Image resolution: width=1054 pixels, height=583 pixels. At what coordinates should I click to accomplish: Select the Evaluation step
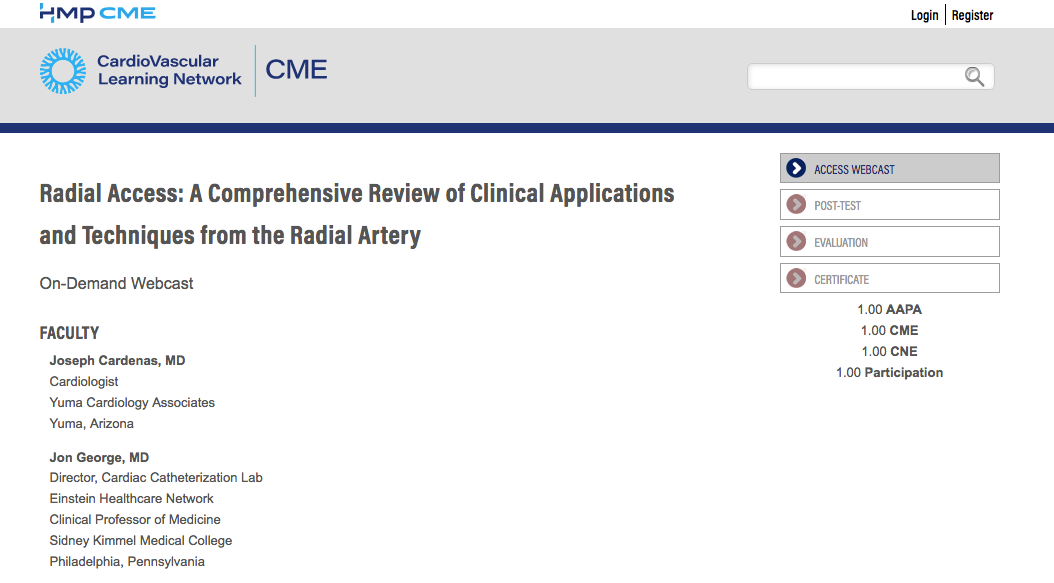(x=889, y=241)
